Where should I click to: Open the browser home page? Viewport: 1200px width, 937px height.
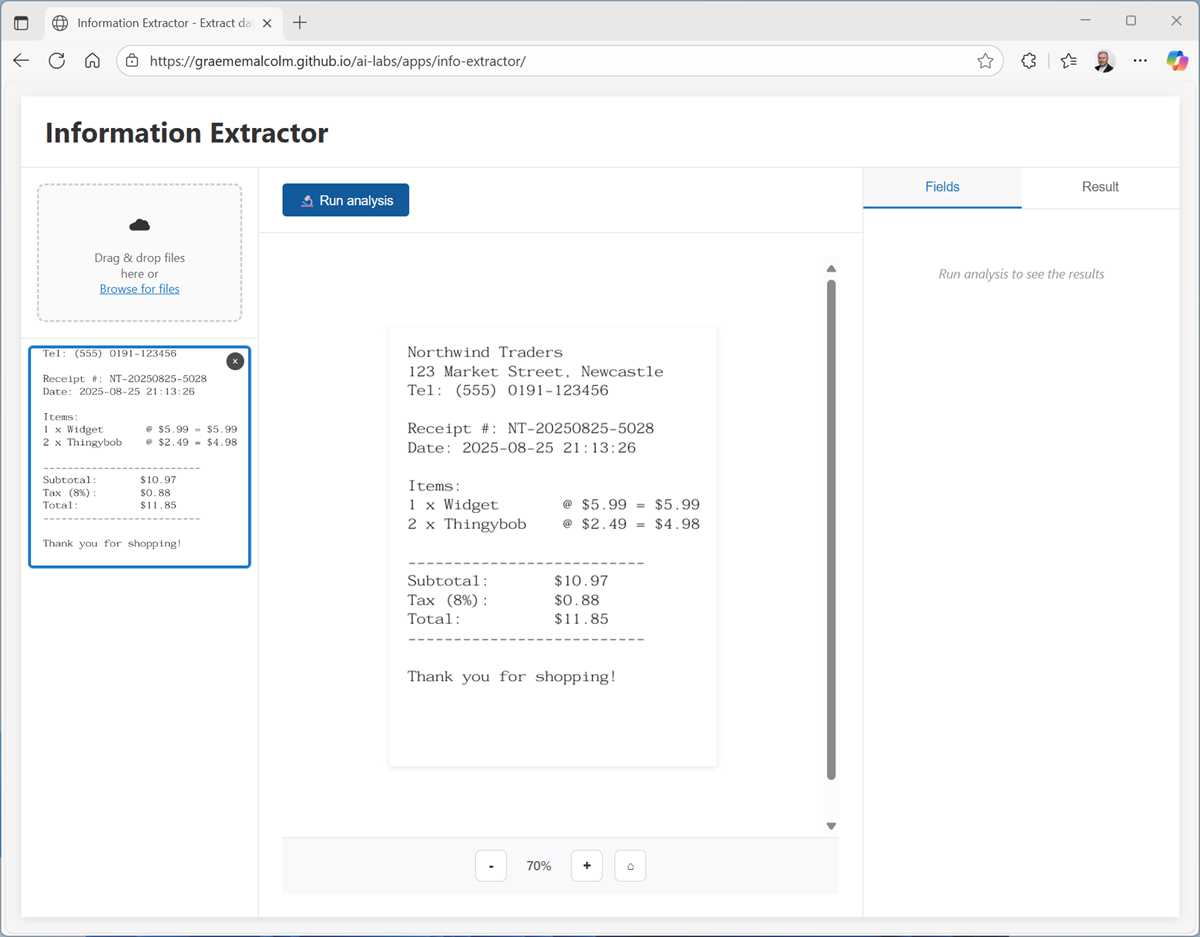92,60
